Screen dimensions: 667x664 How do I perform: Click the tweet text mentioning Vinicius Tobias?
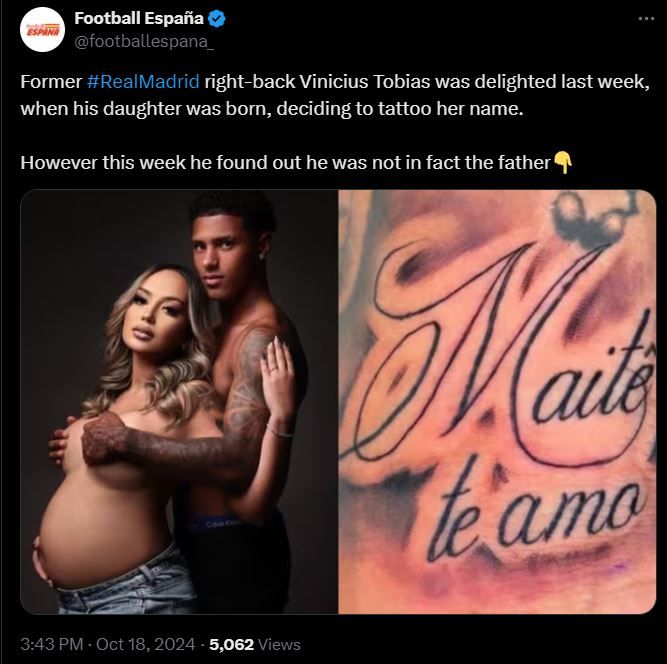335,95
